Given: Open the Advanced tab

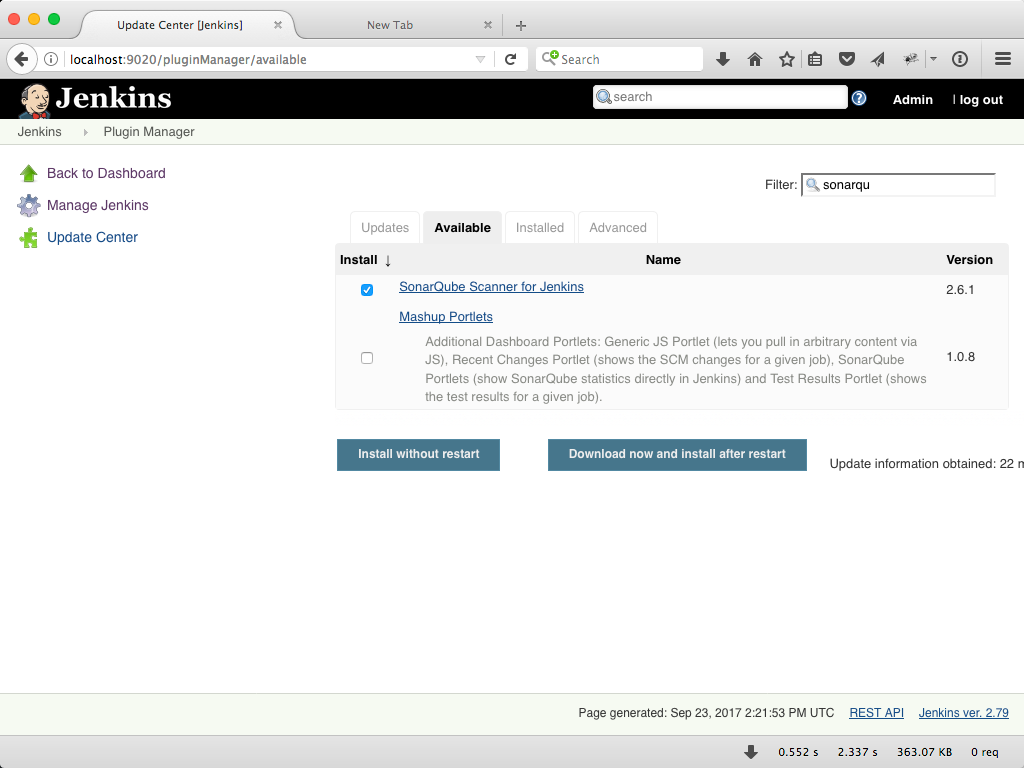Looking at the screenshot, I should click(x=618, y=227).
